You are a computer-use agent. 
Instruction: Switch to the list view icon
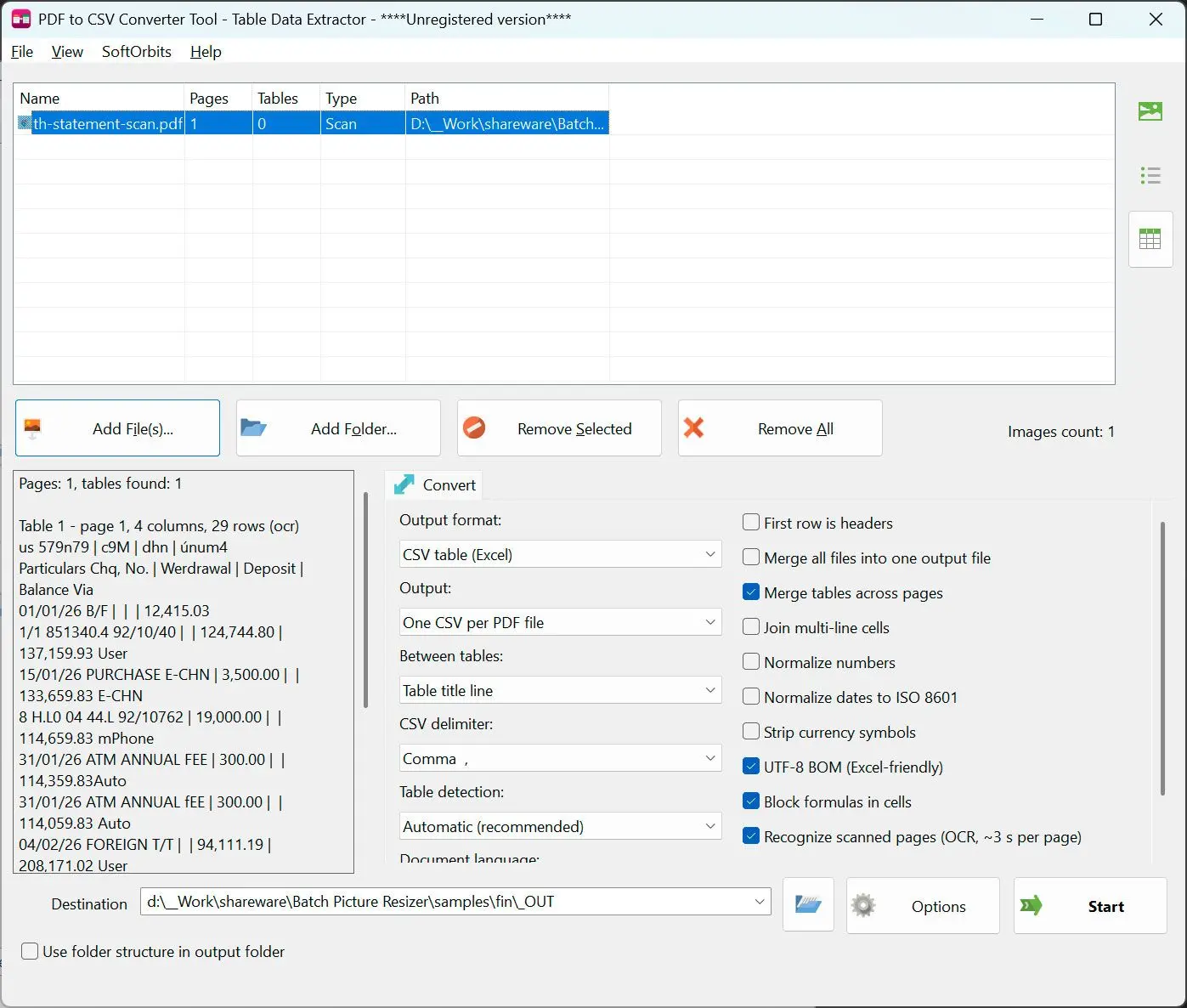pos(1150,176)
